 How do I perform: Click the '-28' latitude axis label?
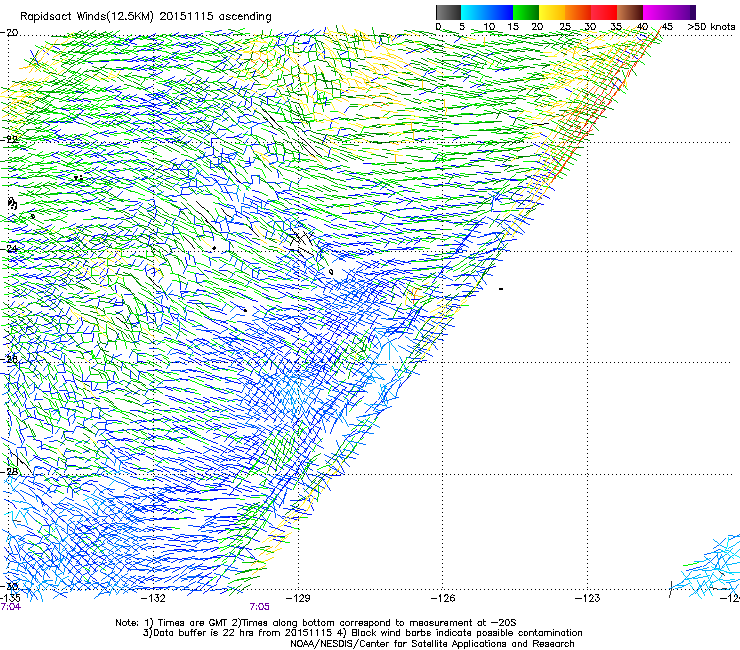click(9, 472)
